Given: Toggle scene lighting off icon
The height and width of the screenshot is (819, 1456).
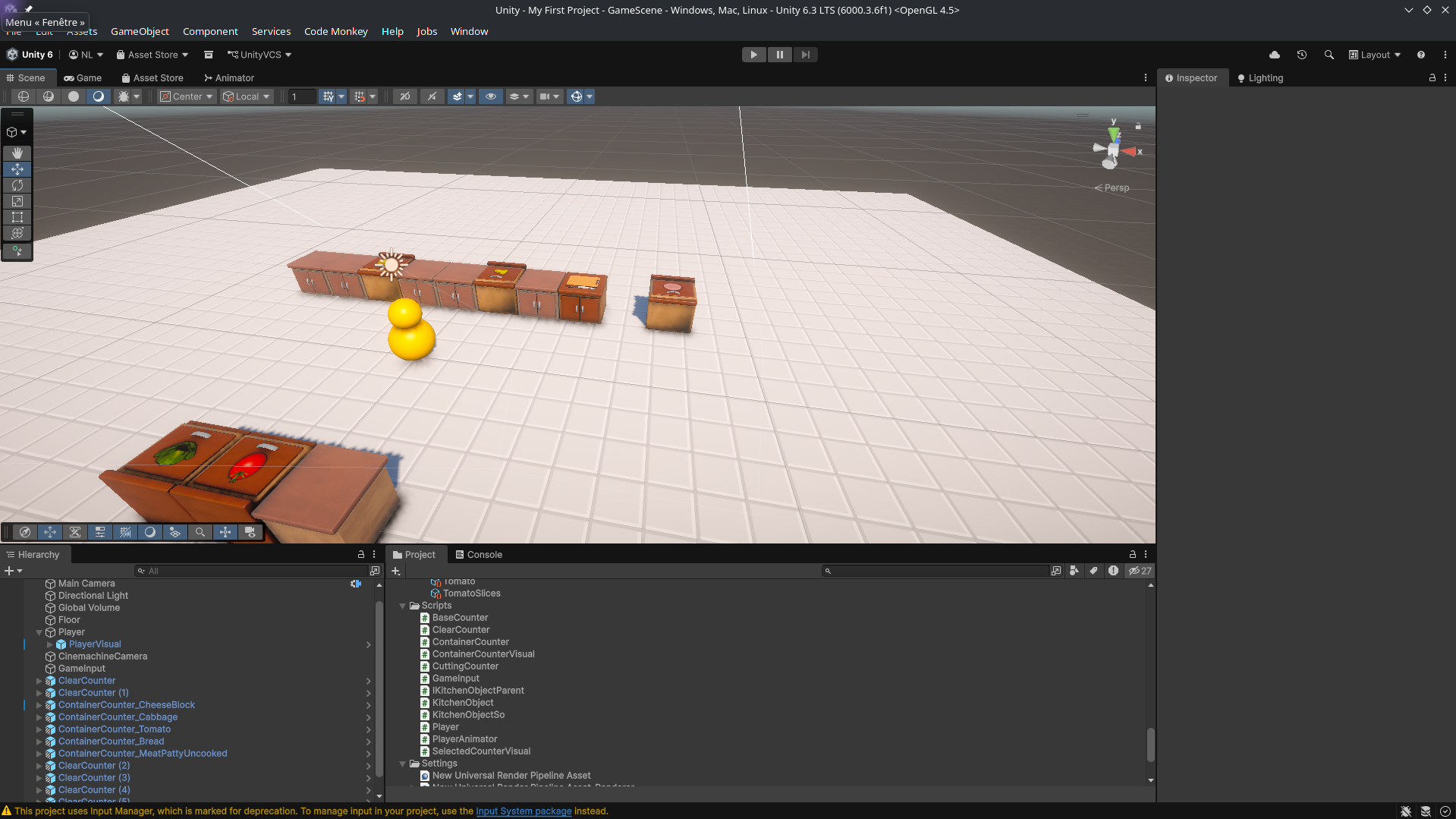Looking at the screenshot, I should tap(432, 96).
